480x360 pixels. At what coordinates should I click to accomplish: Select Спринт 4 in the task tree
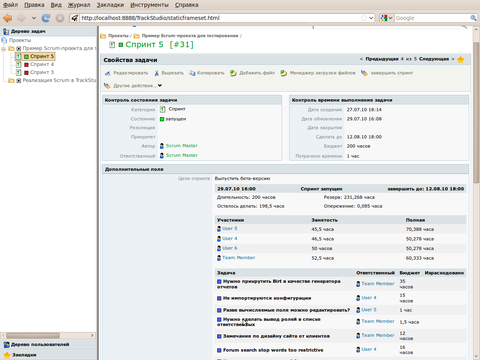[42, 64]
